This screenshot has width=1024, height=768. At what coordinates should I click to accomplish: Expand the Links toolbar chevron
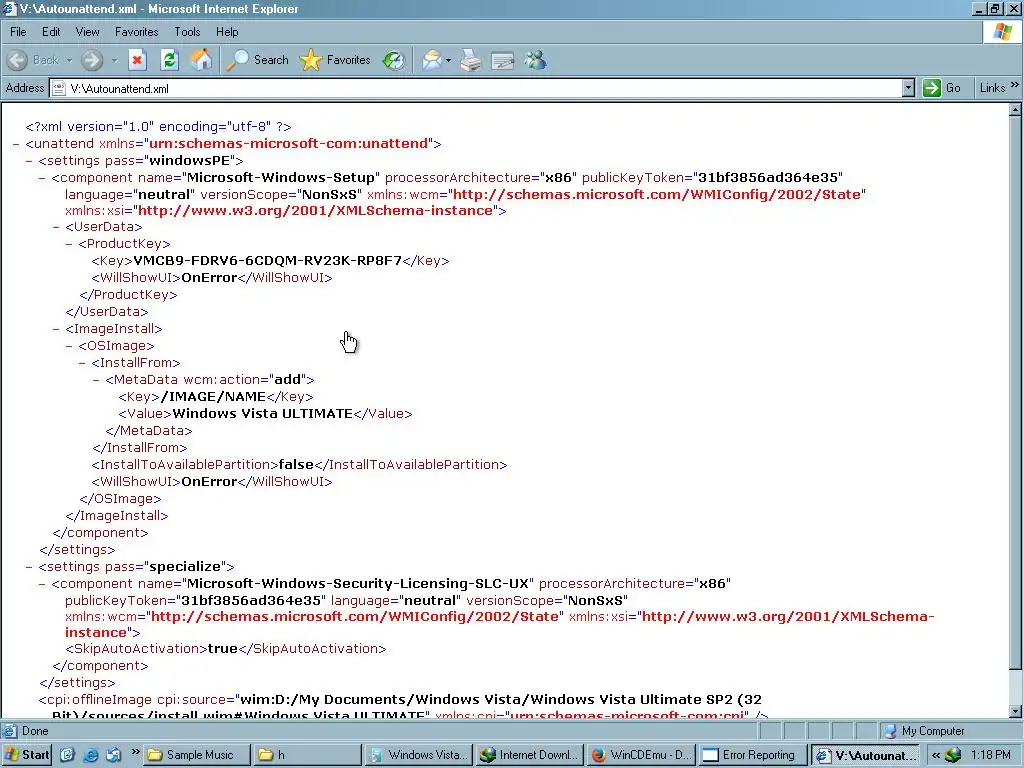(x=1014, y=86)
